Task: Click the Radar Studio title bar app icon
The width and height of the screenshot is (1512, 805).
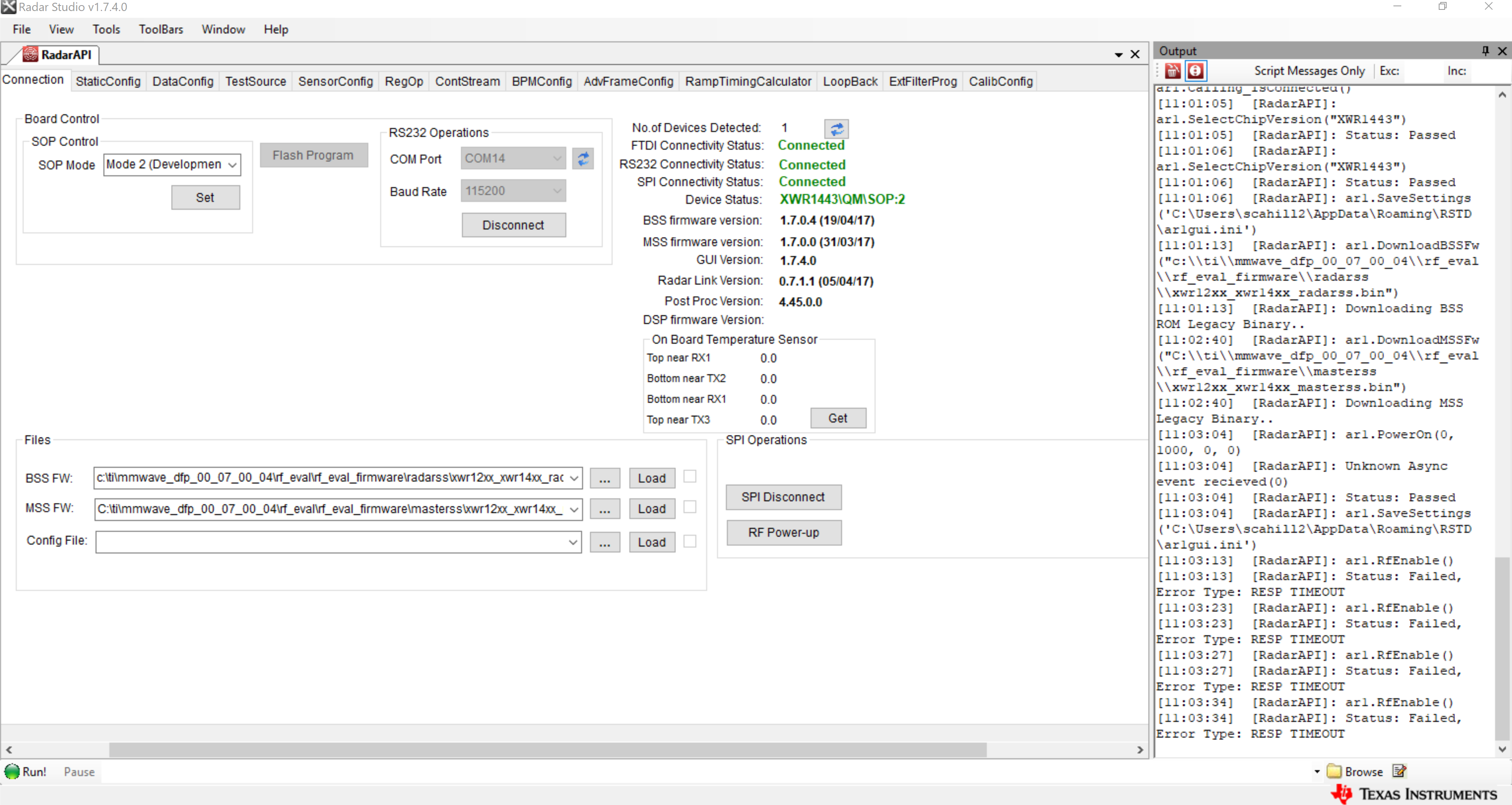Action: 8,7
